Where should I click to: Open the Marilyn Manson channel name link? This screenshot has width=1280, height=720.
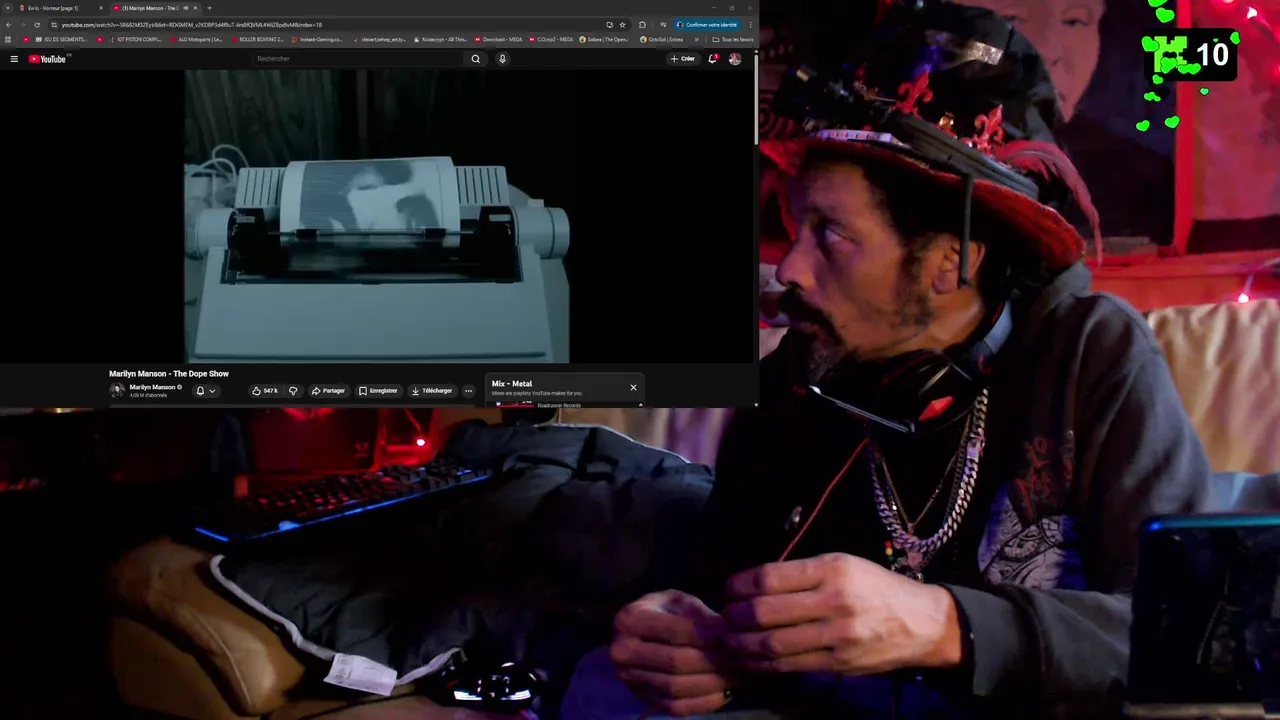coord(152,387)
